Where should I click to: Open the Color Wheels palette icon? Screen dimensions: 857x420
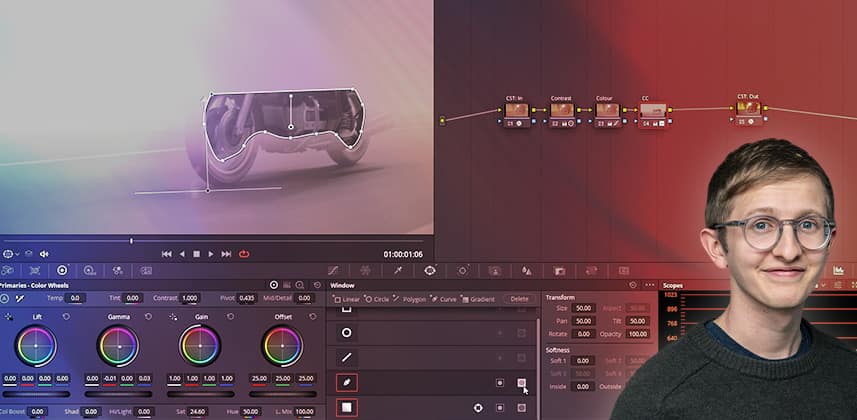pyautogui.click(x=62, y=270)
